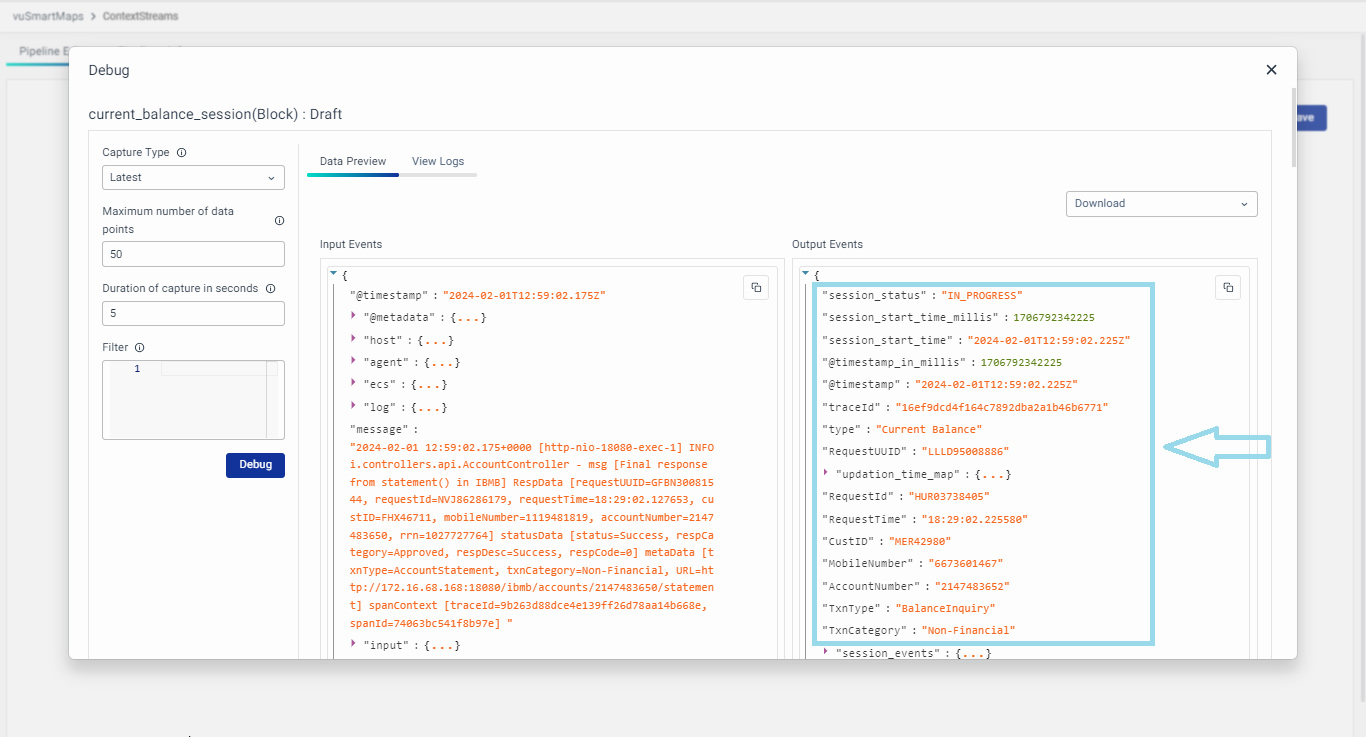The height and width of the screenshot is (738, 1366).
Task: Click Maximum number of data points info icon
Action: pyautogui.click(x=279, y=220)
